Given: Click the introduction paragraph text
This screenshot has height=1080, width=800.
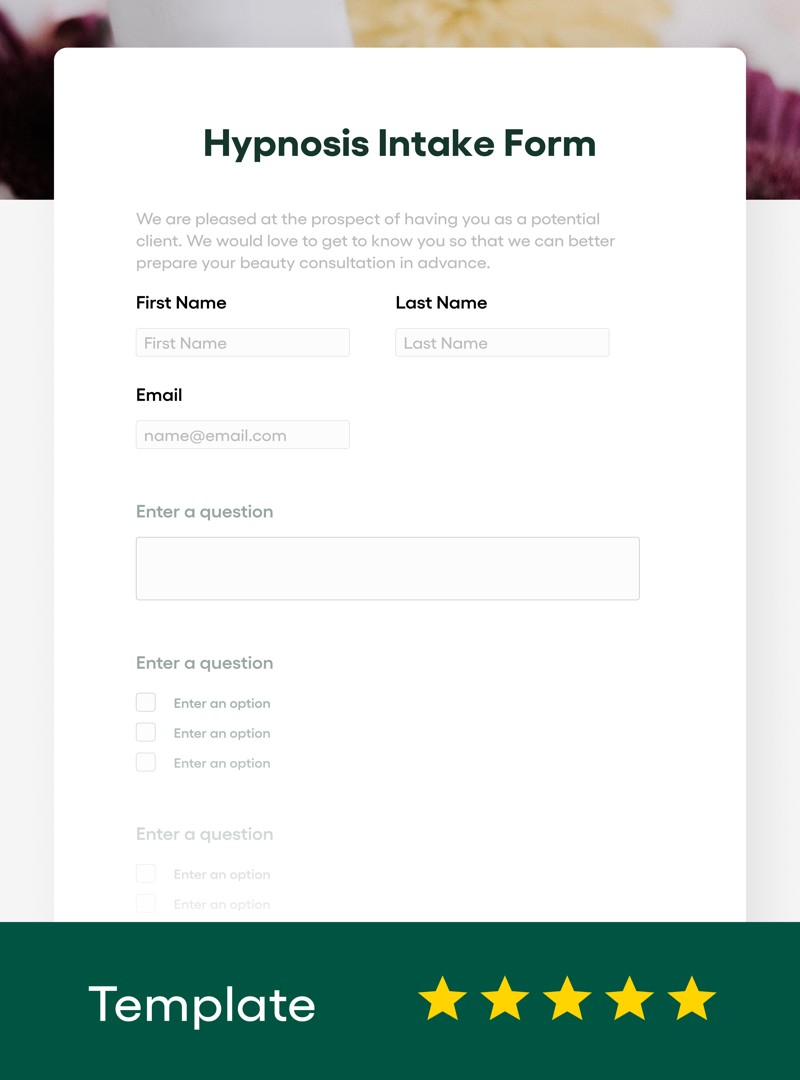Looking at the screenshot, I should coord(375,240).
